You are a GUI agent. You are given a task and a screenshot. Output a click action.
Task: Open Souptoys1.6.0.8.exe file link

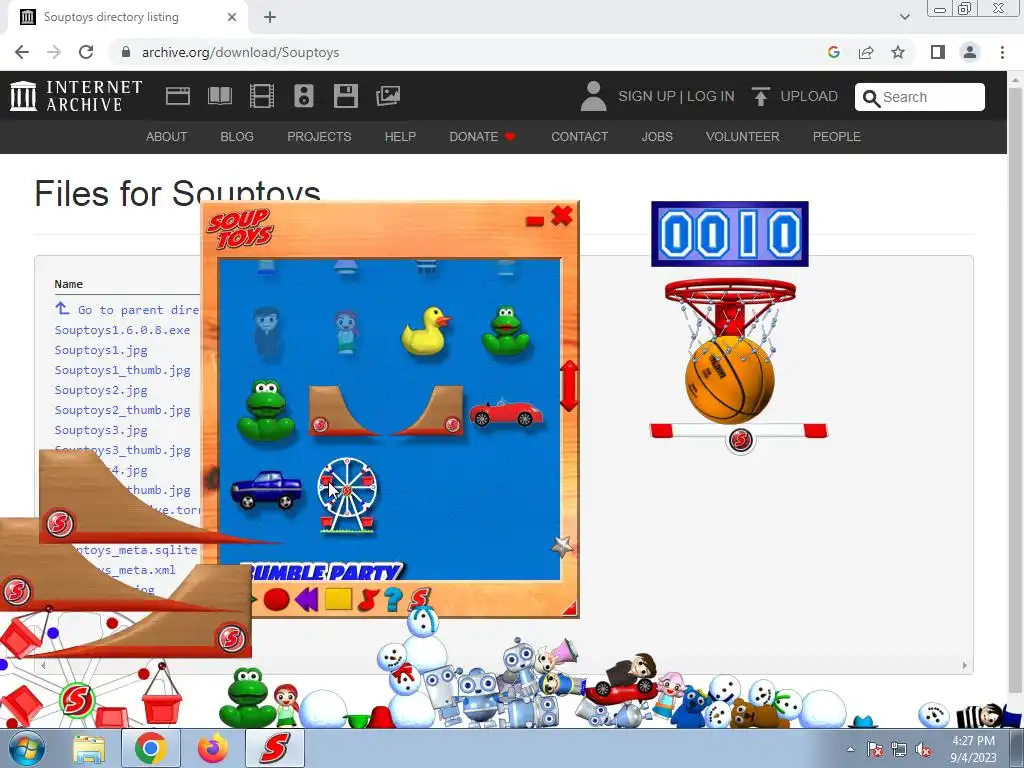(122, 330)
